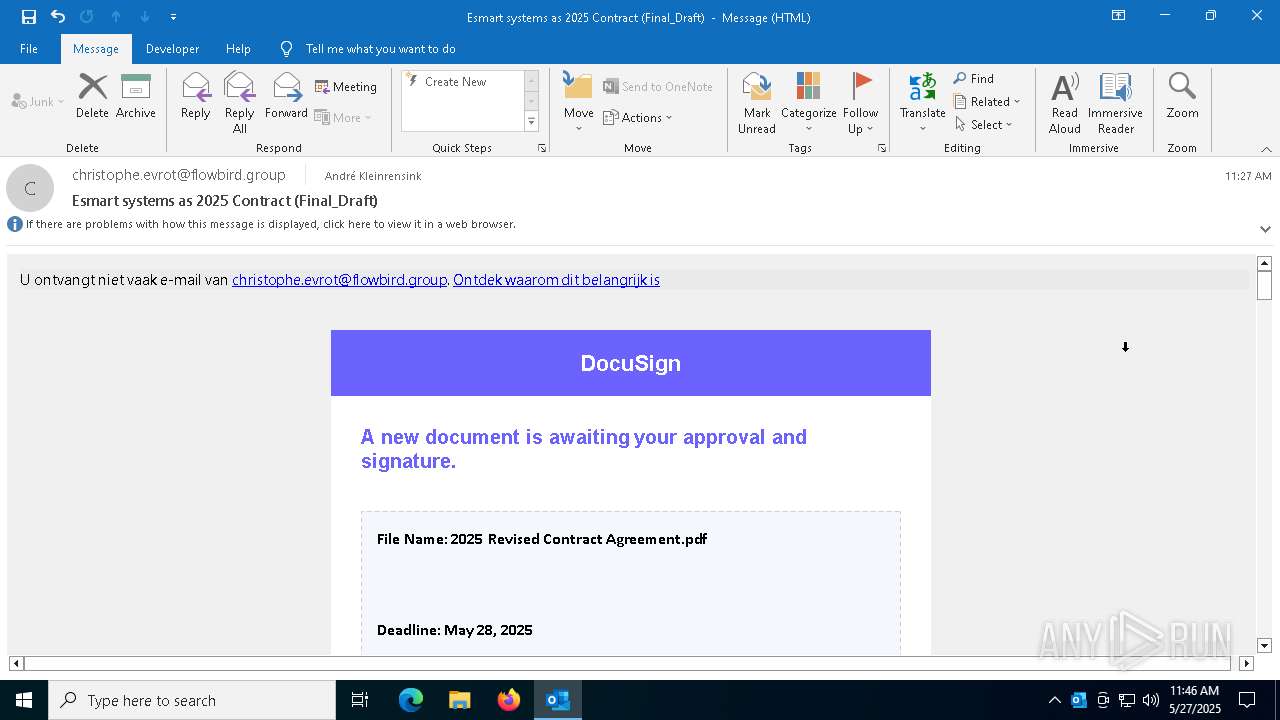Click horizontal scrollbar right arrow
Screen dimensions: 1280x720
coord(1246,663)
